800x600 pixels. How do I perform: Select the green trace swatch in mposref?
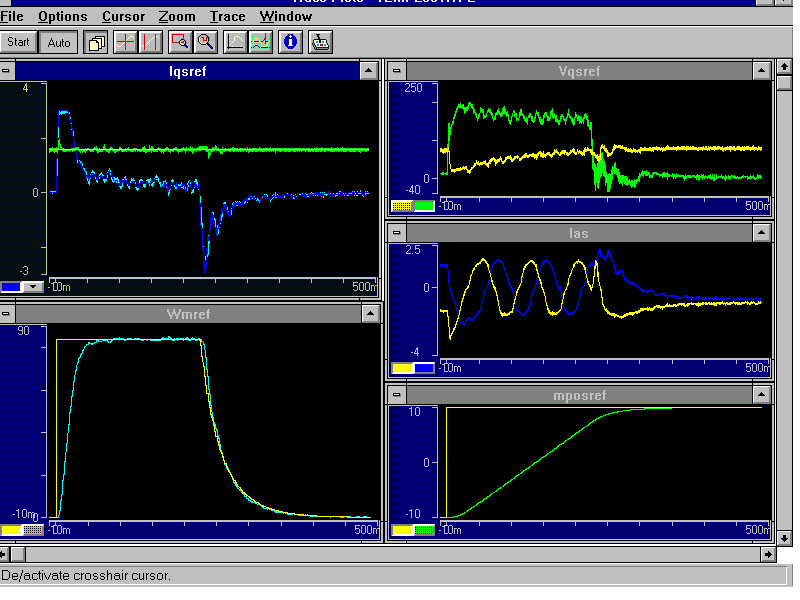click(x=424, y=530)
